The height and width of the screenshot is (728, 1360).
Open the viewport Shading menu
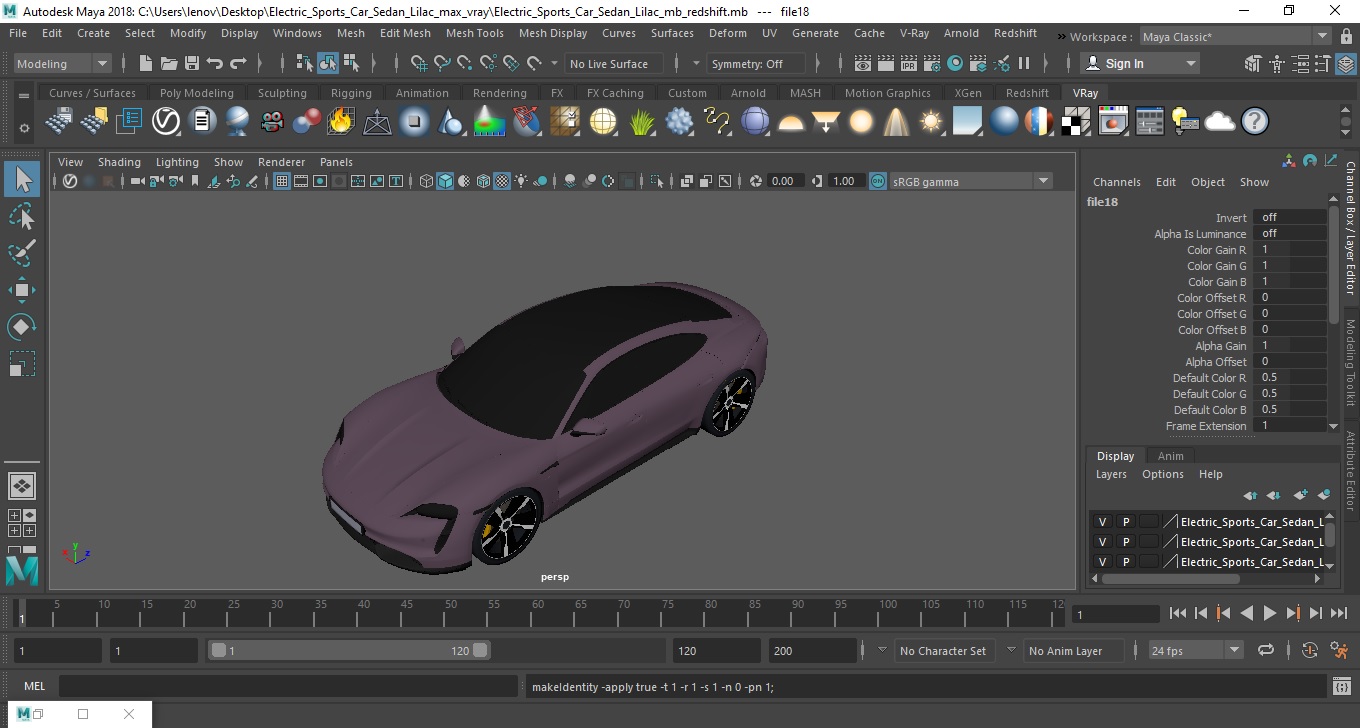[x=119, y=162]
